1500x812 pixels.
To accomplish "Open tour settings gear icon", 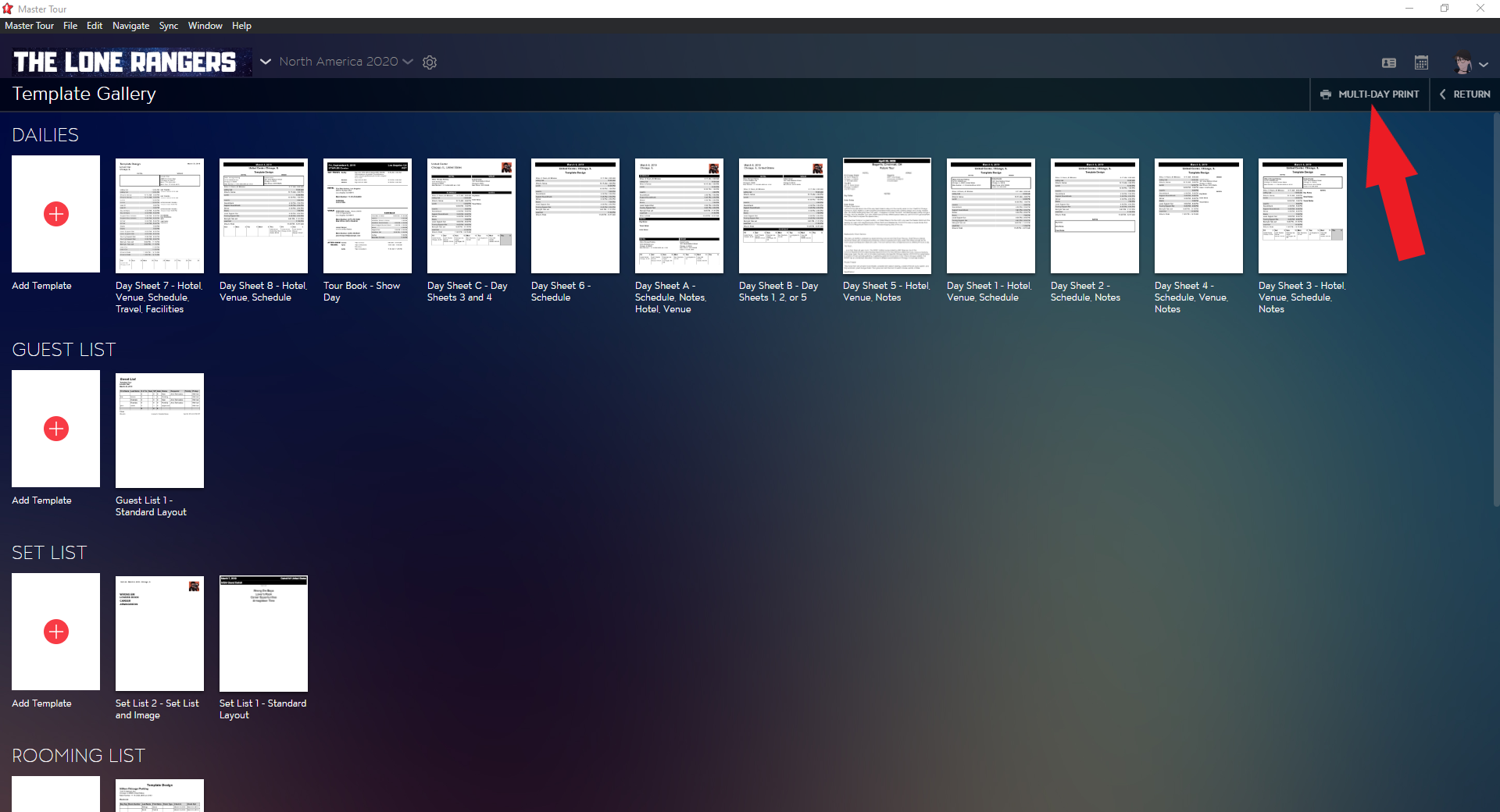I will tap(430, 62).
